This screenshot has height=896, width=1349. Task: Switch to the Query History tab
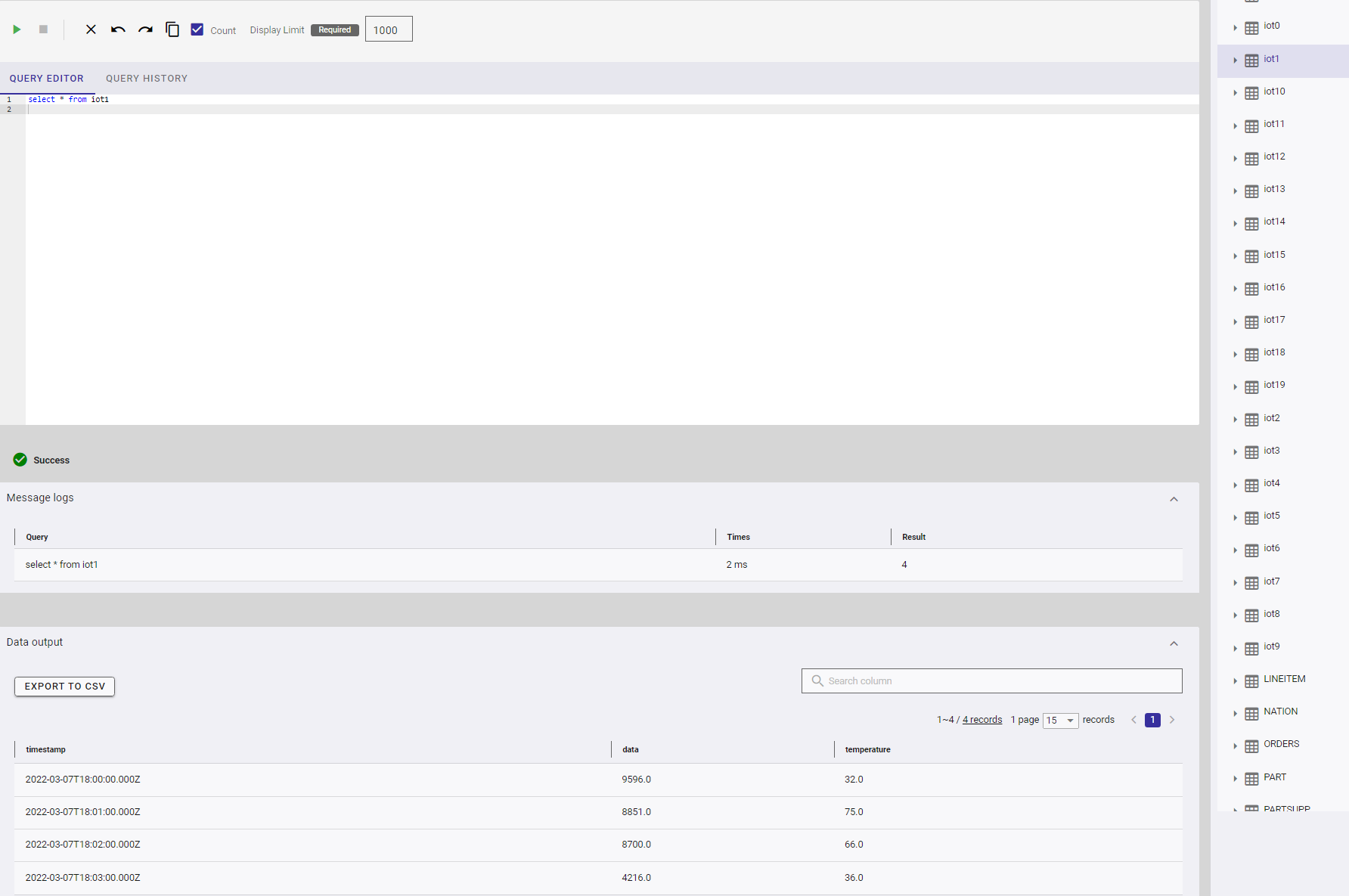[147, 79]
